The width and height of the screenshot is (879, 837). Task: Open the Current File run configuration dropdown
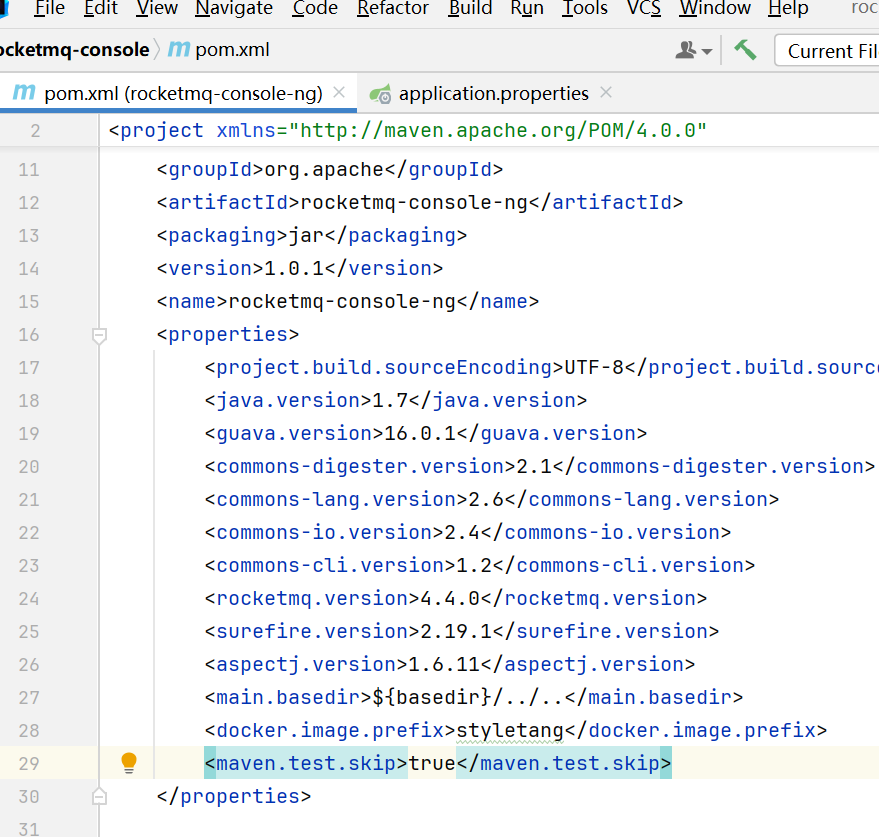pos(827,51)
